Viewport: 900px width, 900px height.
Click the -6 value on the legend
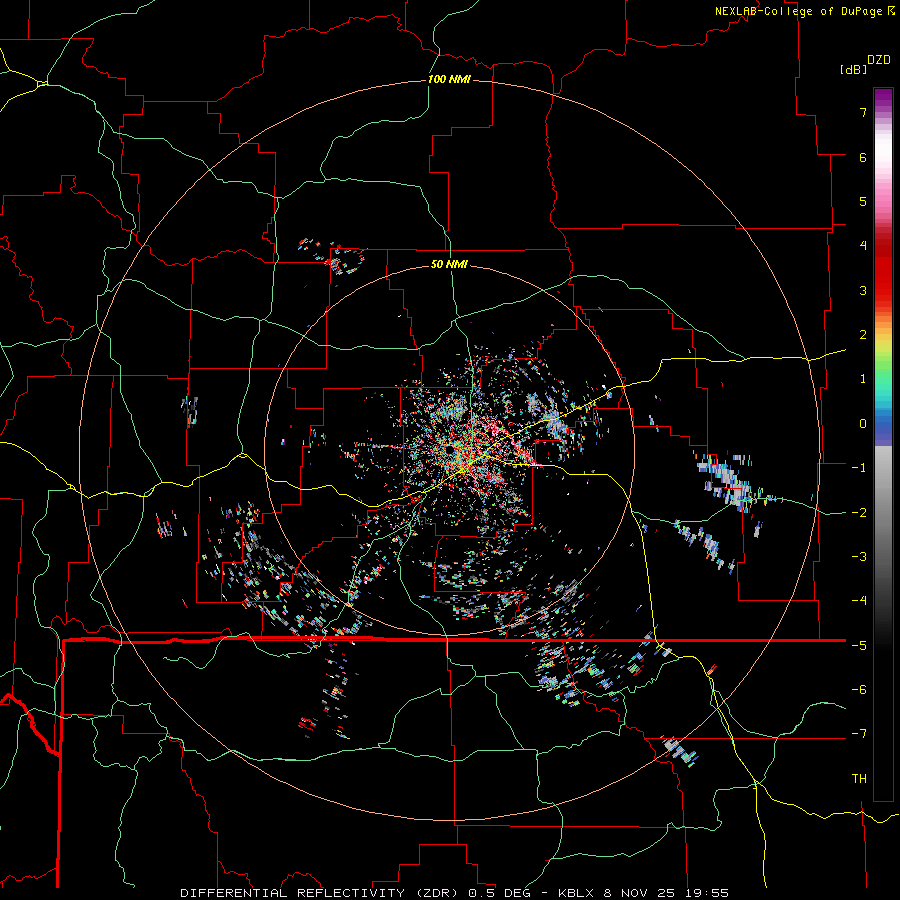(x=859, y=690)
